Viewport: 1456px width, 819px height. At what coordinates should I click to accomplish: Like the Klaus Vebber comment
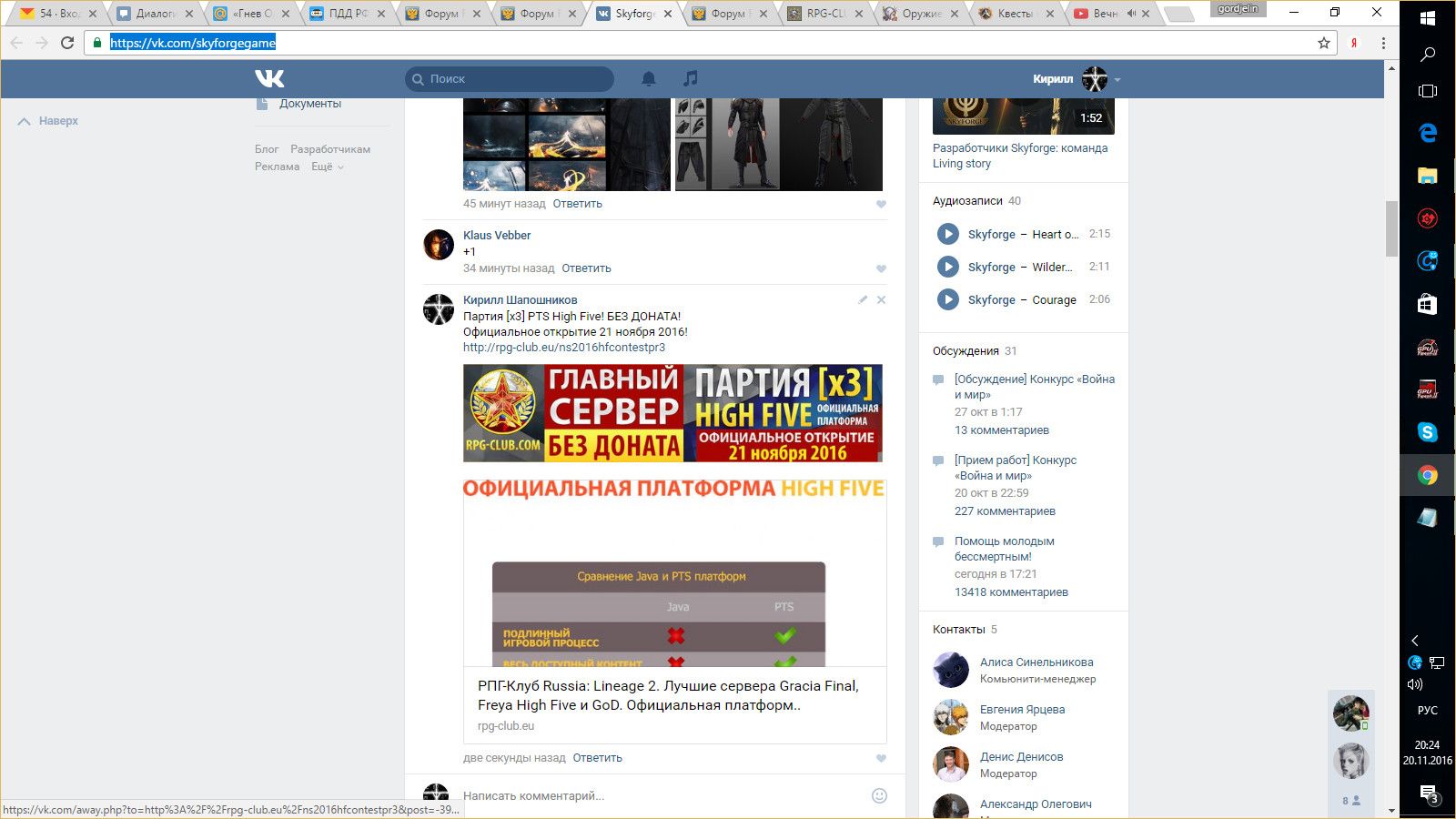pos(881,268)
